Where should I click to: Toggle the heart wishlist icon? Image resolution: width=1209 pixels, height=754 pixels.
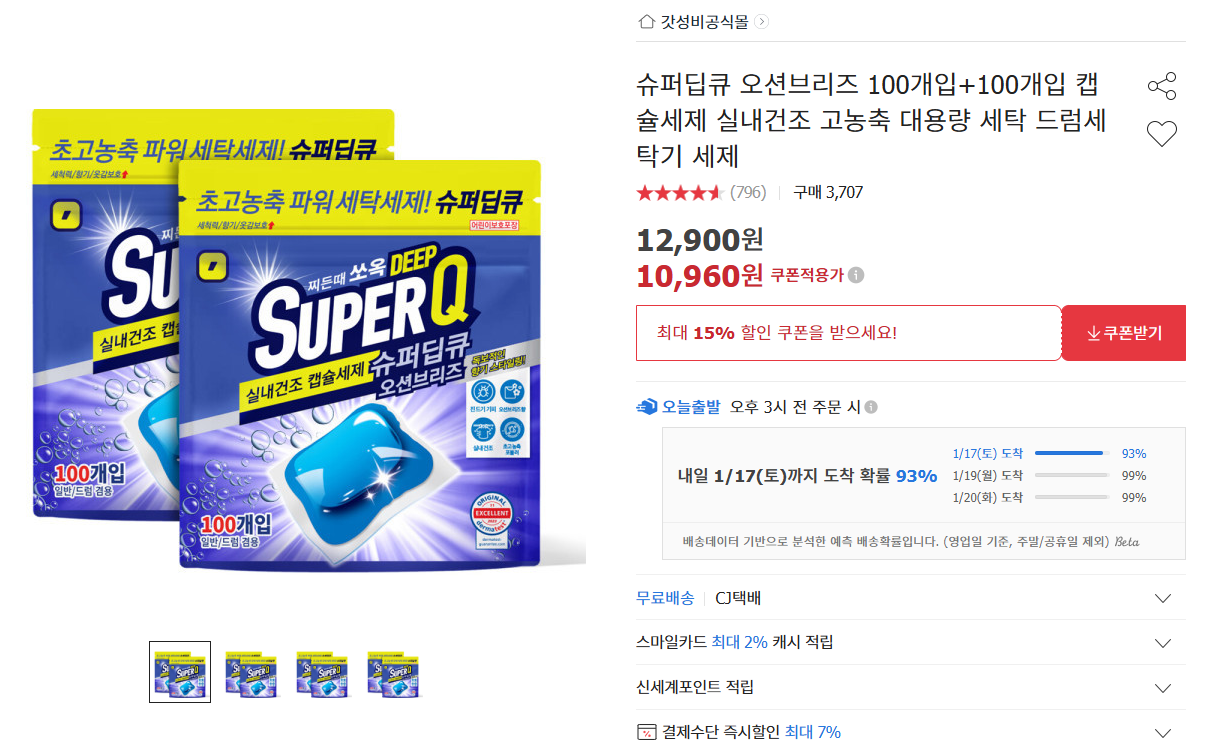[1162, 134]
